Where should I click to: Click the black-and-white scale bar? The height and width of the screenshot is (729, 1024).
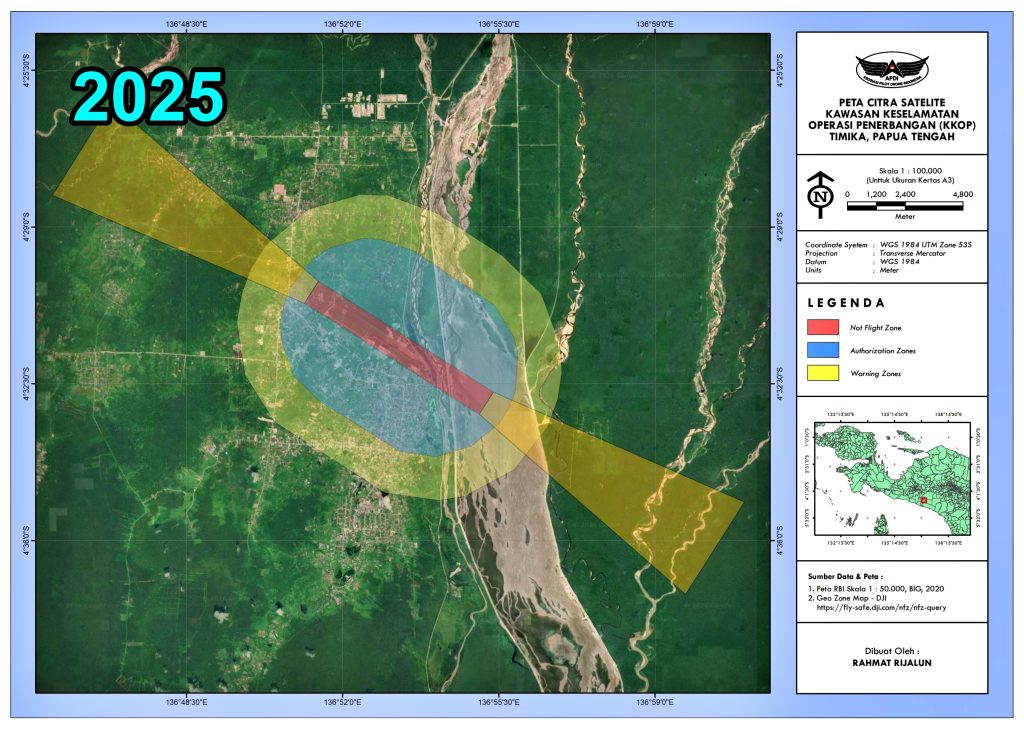tap(905, 206)
